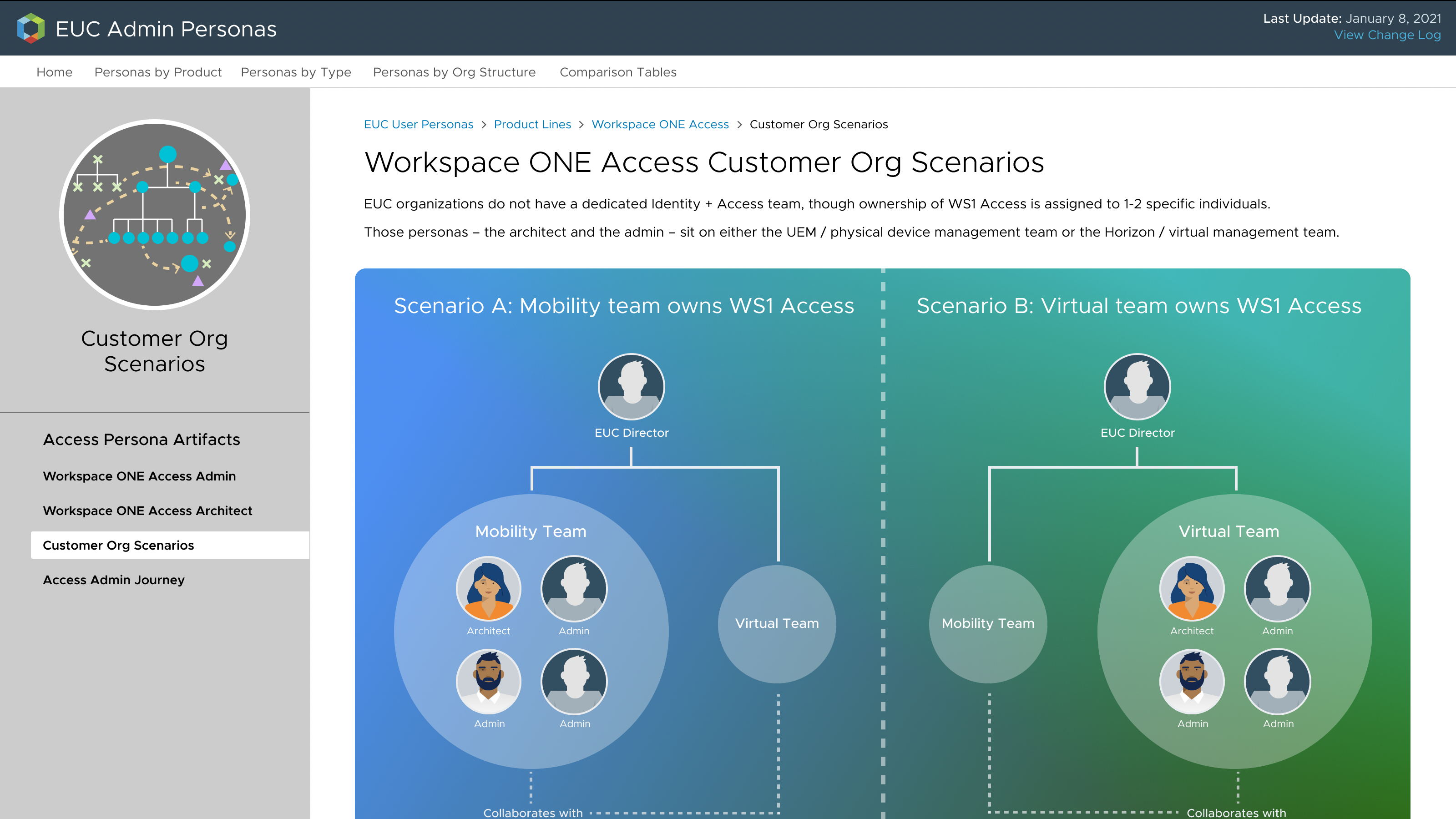Follow the Workspace ONE Access breadcrumb link
Viewport: 1456px width, 819px height.
(660, 124)
